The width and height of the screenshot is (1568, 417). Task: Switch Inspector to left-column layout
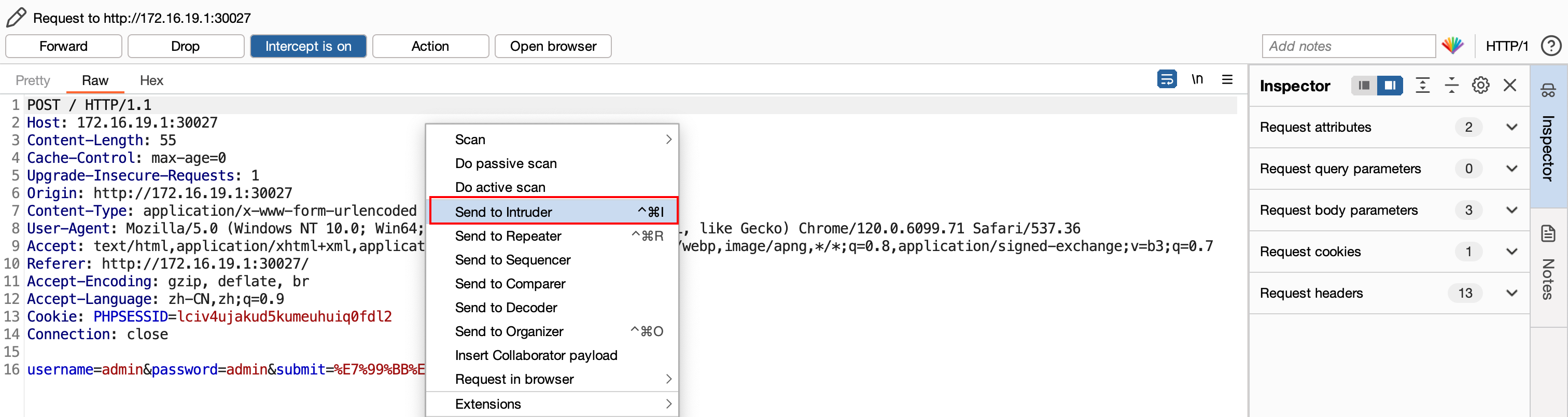[1364, 85]
